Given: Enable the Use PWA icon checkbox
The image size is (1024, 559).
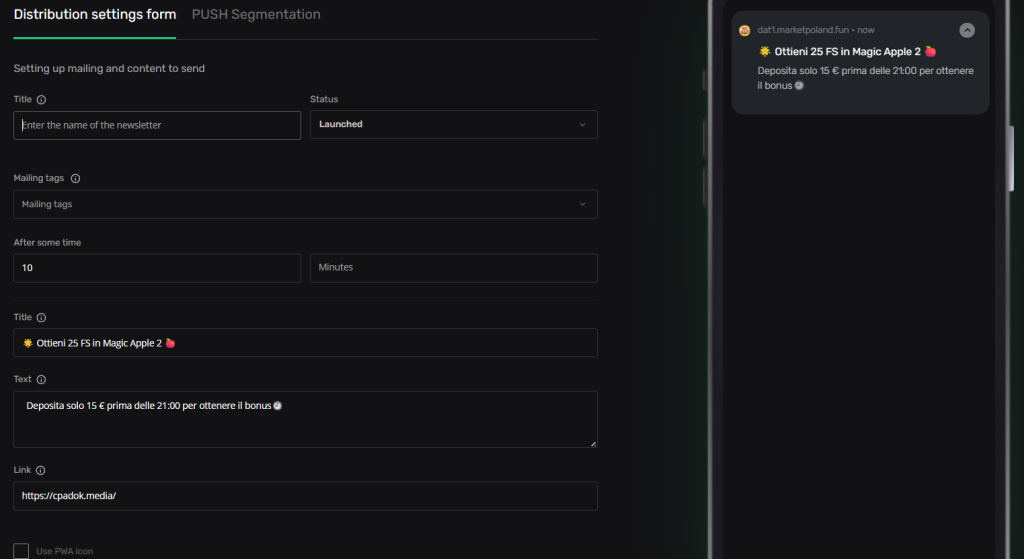Looking at the screenshot, I should pyautogui.click(x=21, y=551).
